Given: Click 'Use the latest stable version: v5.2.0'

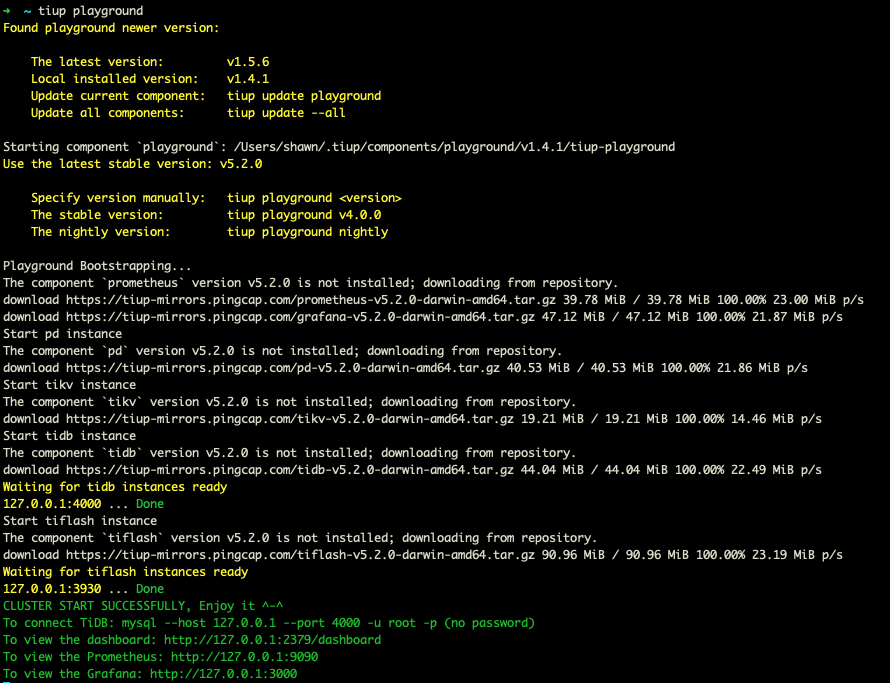Looking at the screenshot, I should tap(132, 164).
